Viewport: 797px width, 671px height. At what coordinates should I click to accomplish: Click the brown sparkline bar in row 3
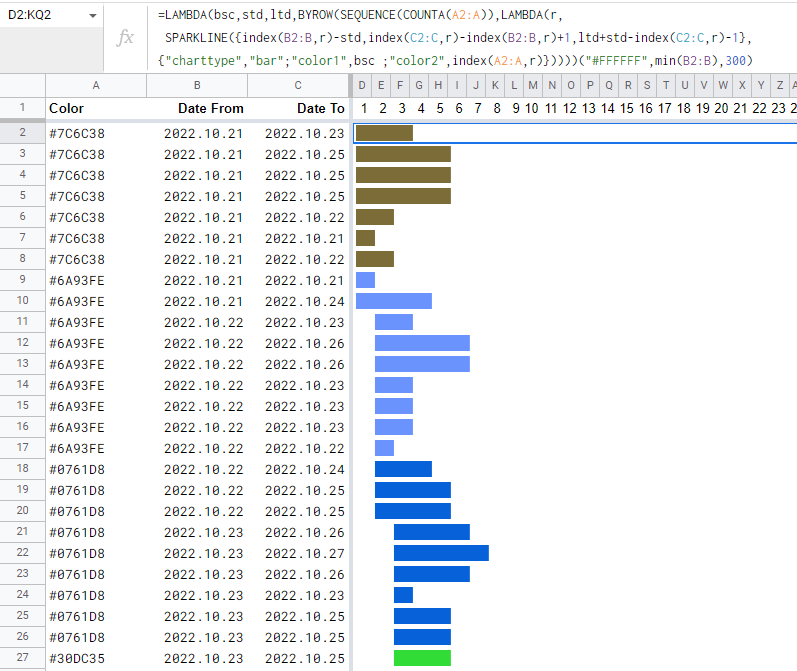coord(403,154)
